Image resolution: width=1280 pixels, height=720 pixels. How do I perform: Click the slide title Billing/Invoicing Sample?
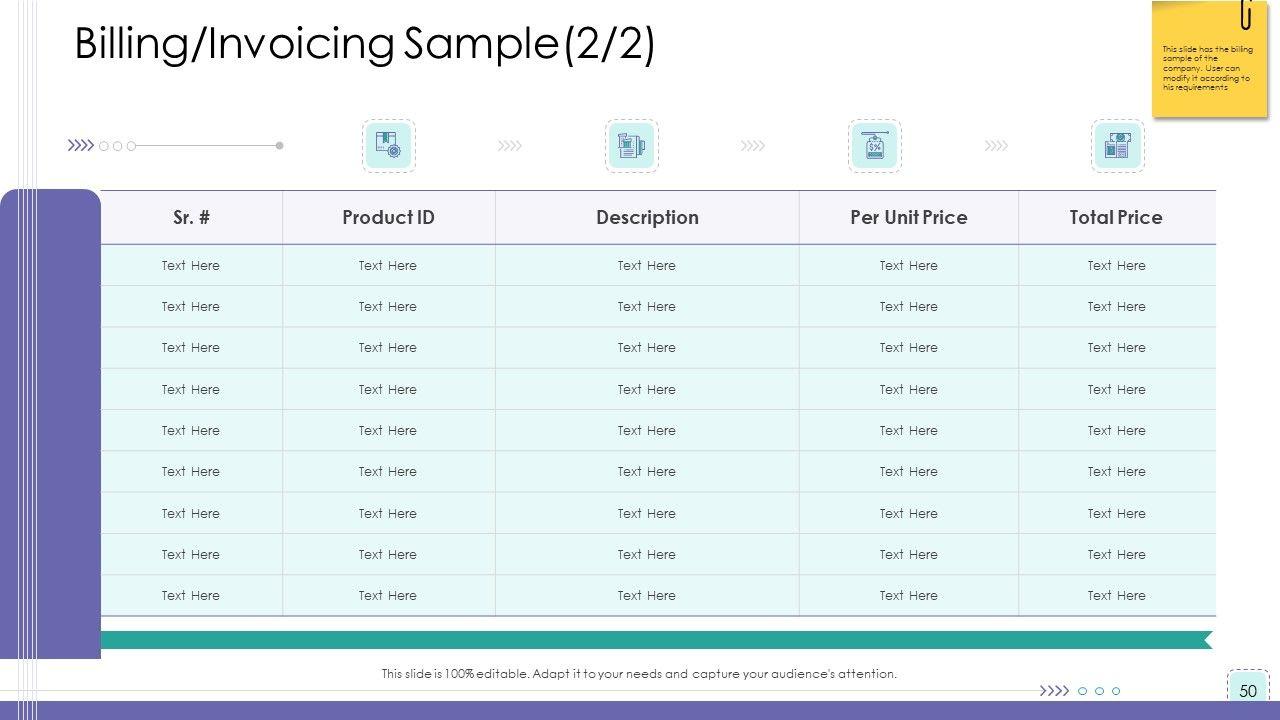tap(365, 45)
